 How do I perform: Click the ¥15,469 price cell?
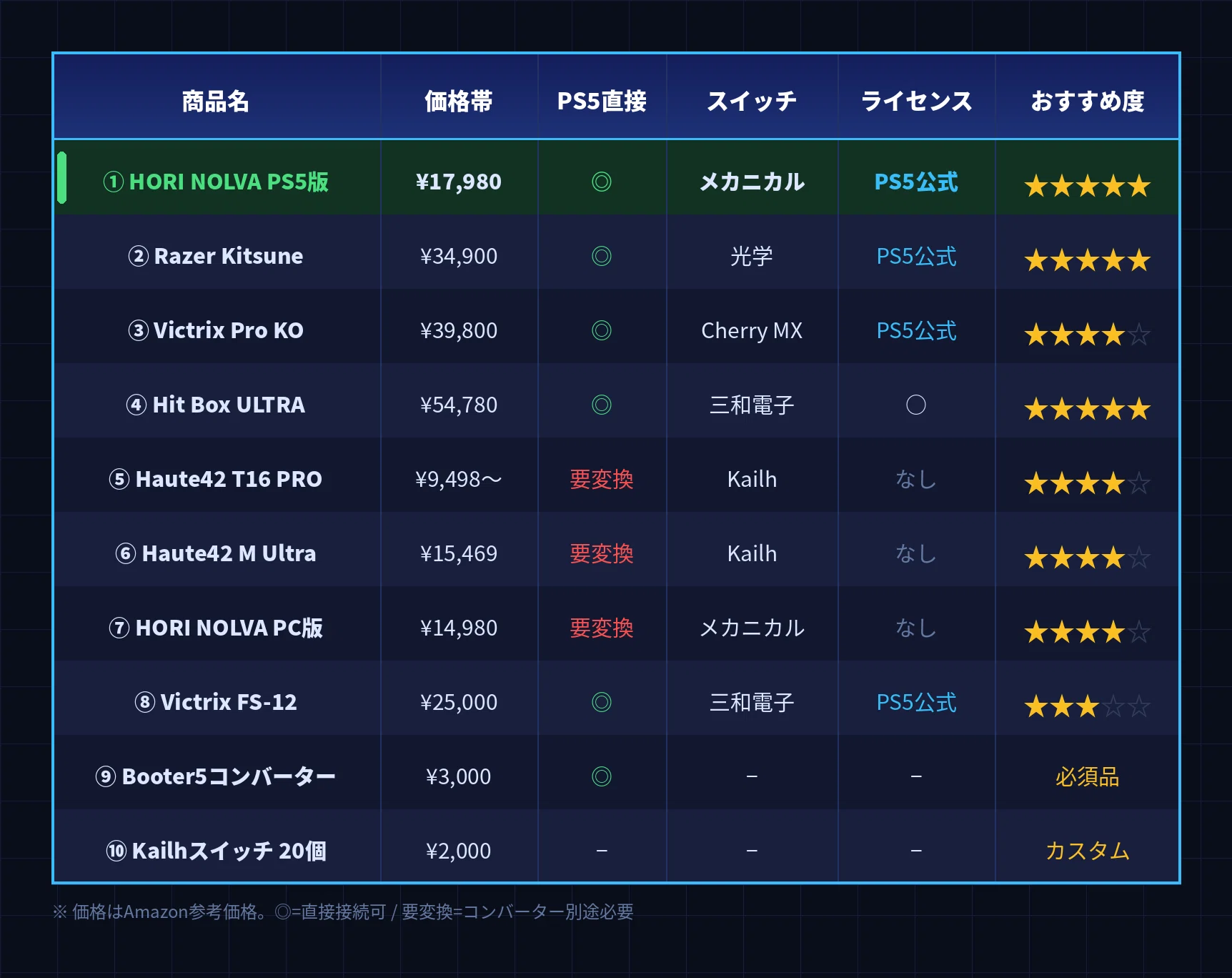458,553
